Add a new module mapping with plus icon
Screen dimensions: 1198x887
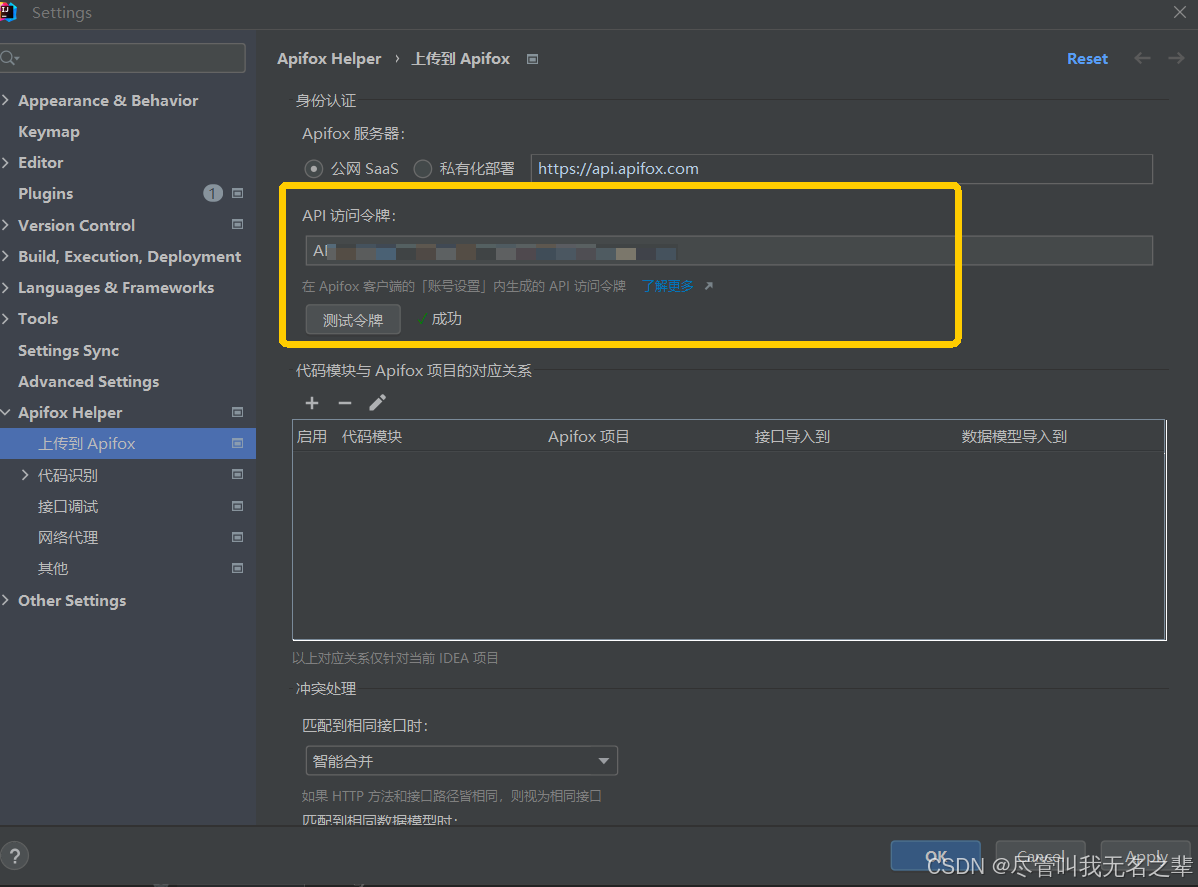tap(312, 403)
